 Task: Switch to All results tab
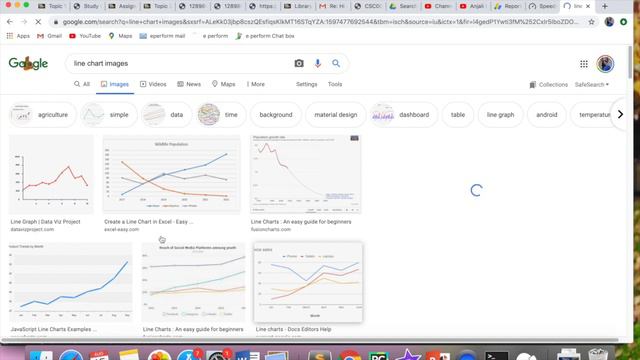click(x=82, y=84)
